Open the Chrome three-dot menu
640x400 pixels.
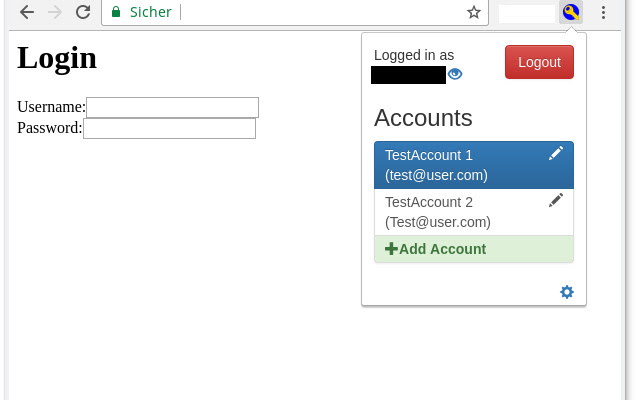click(x=603, y=12)
